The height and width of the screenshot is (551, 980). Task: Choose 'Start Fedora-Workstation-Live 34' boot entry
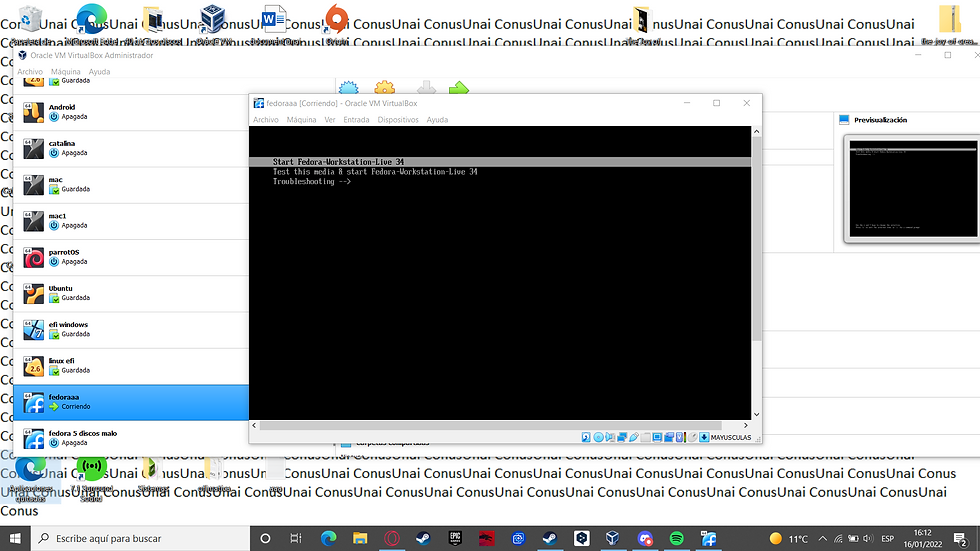click(500, 162)
